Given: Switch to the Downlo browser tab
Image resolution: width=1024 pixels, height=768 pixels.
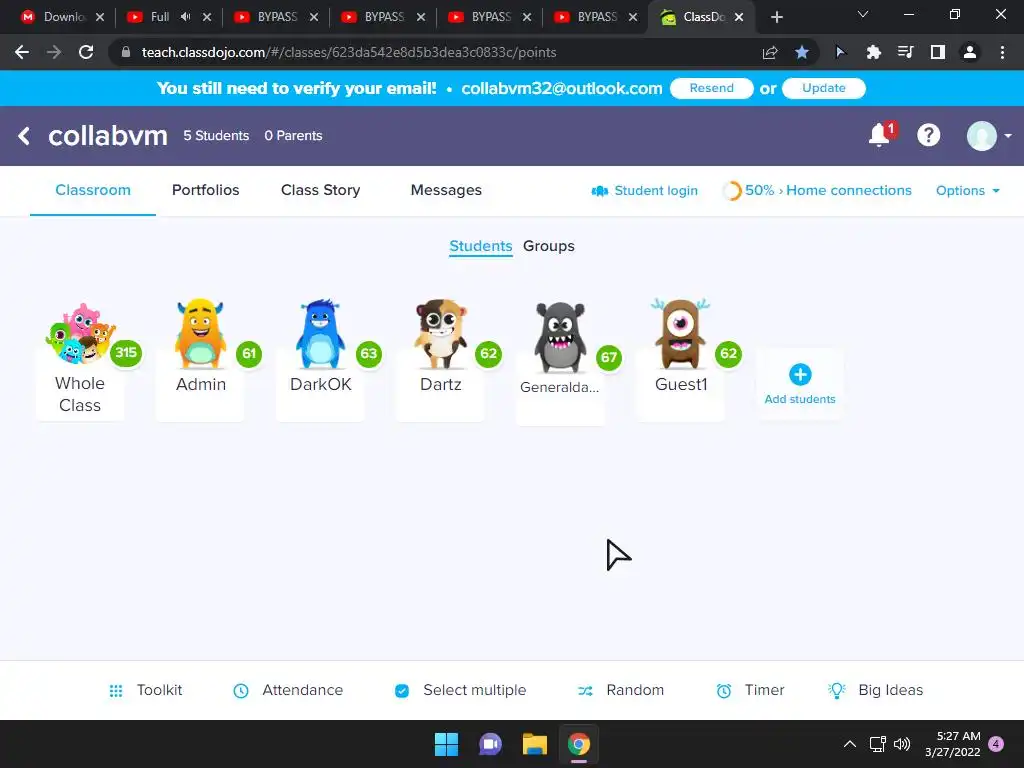Looking at the screenshot, I should tap(63, 17).
